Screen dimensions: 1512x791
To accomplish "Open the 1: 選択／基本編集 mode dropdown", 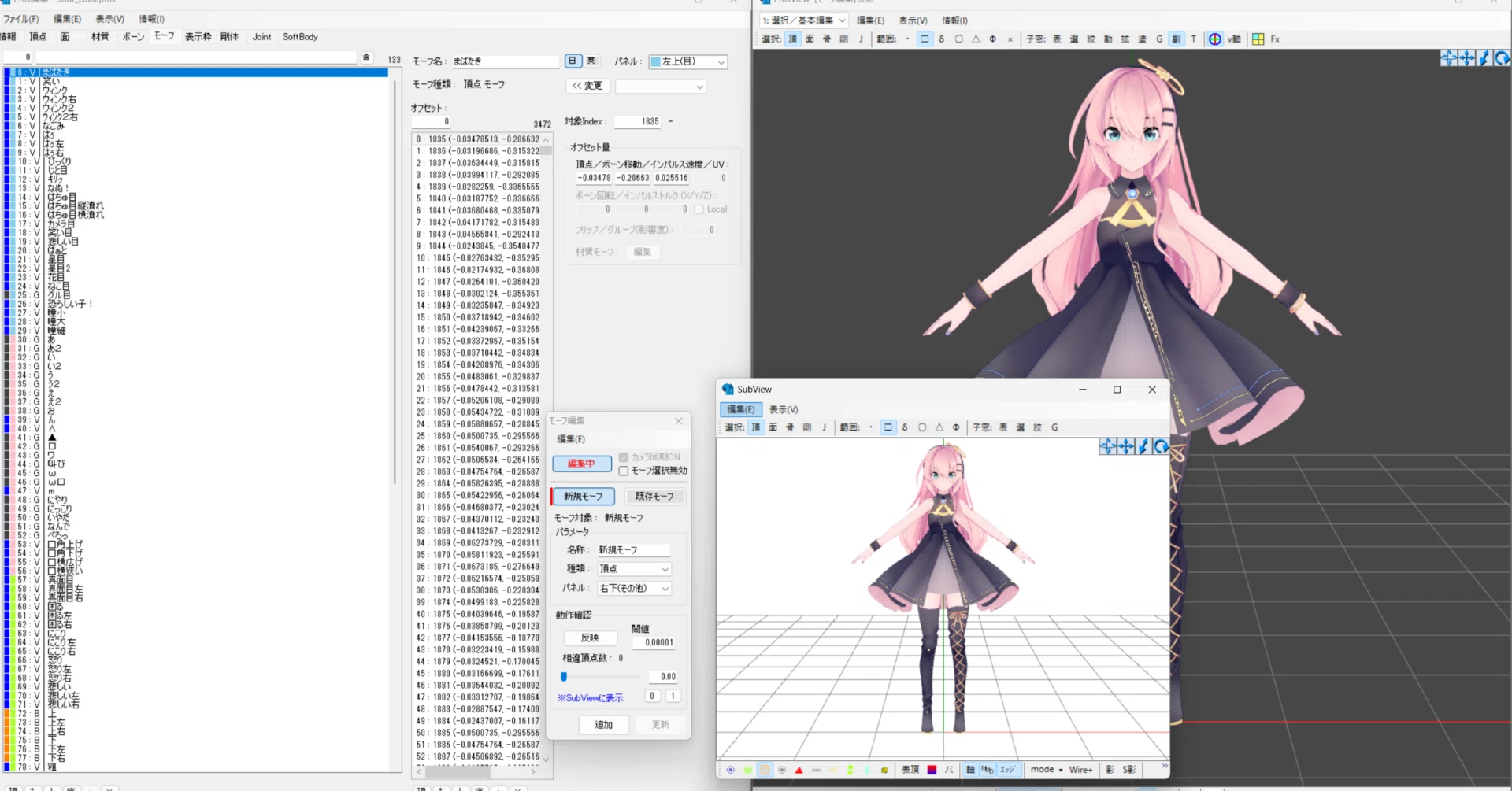I will (x=804, y=20).
